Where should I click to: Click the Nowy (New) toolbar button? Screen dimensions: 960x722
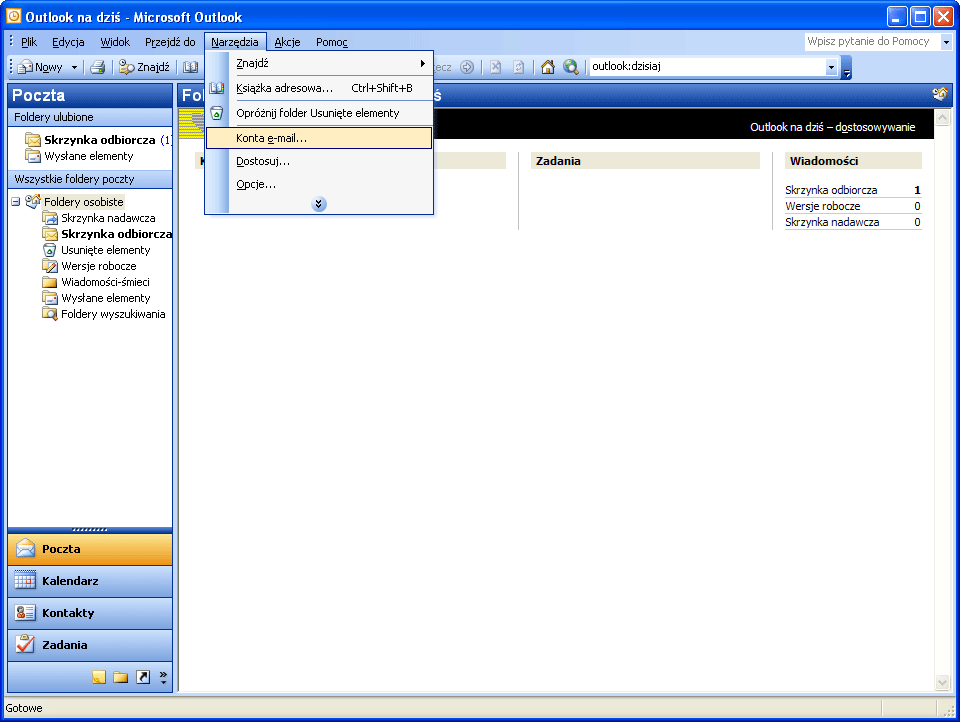point(41,67)
